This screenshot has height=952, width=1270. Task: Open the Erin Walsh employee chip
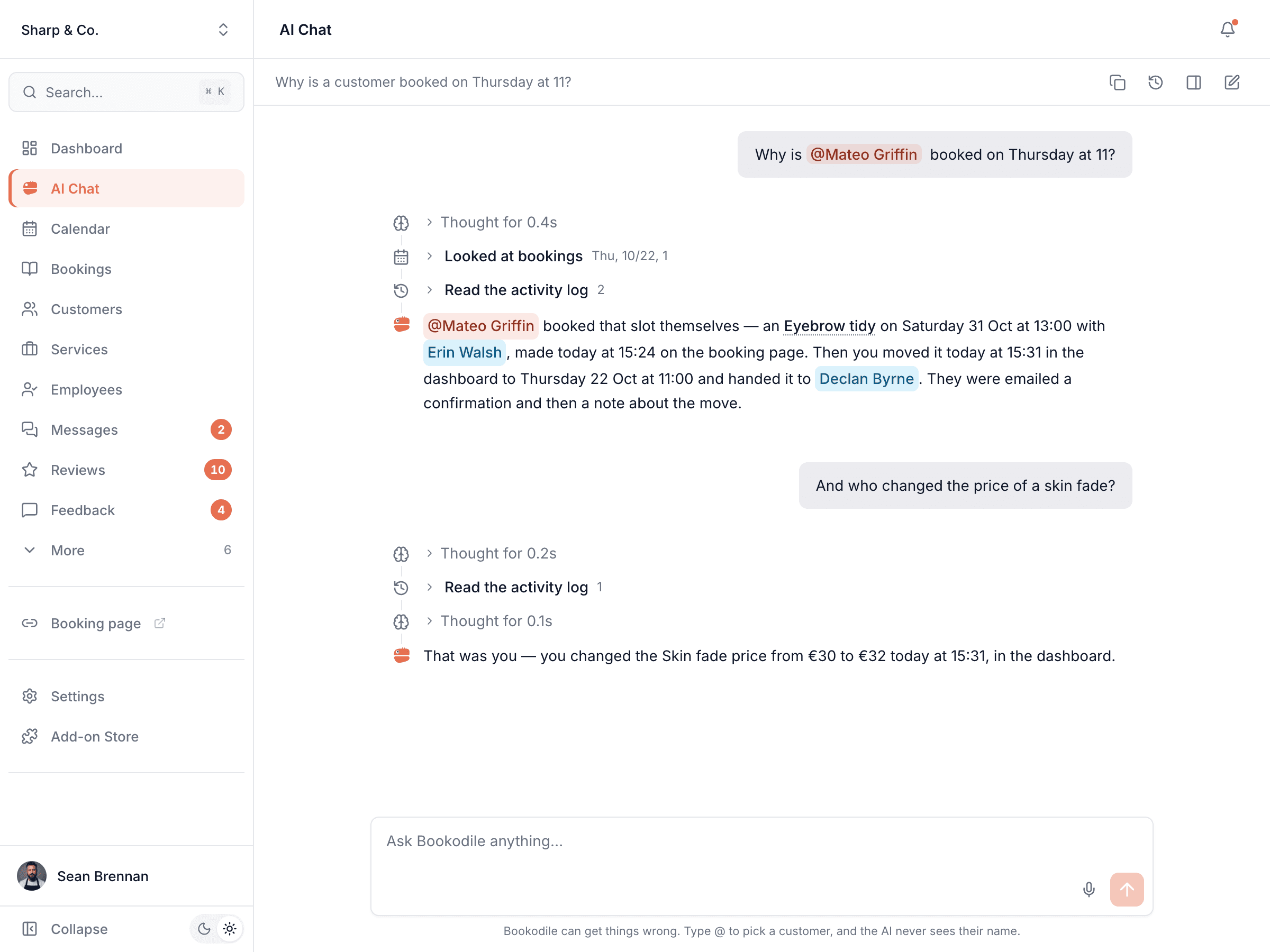pos(465,352)
